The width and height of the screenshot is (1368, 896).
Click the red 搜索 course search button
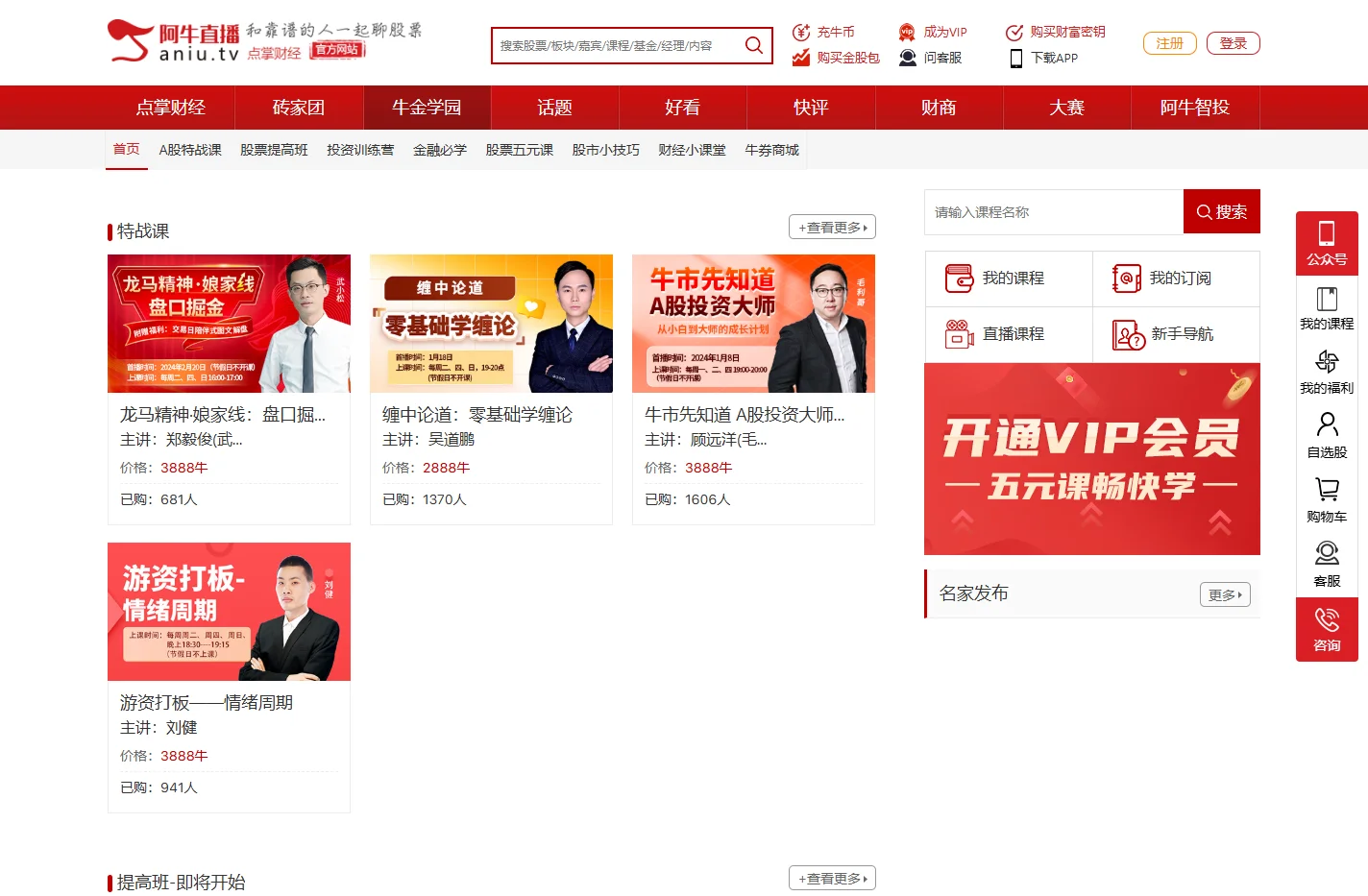[x=1222, y=212]
